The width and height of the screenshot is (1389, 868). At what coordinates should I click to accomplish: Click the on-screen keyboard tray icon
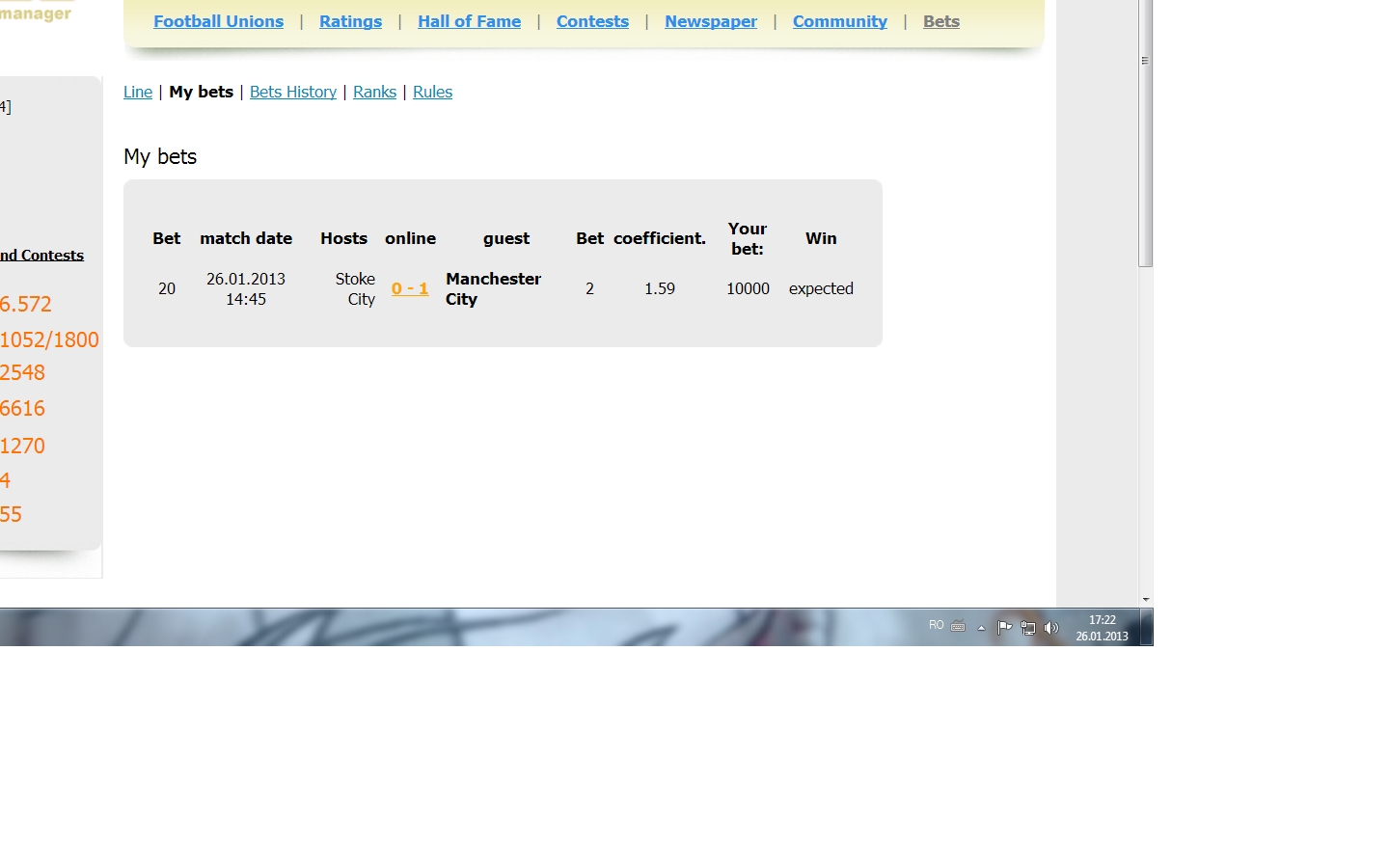[x=958, y=626]
